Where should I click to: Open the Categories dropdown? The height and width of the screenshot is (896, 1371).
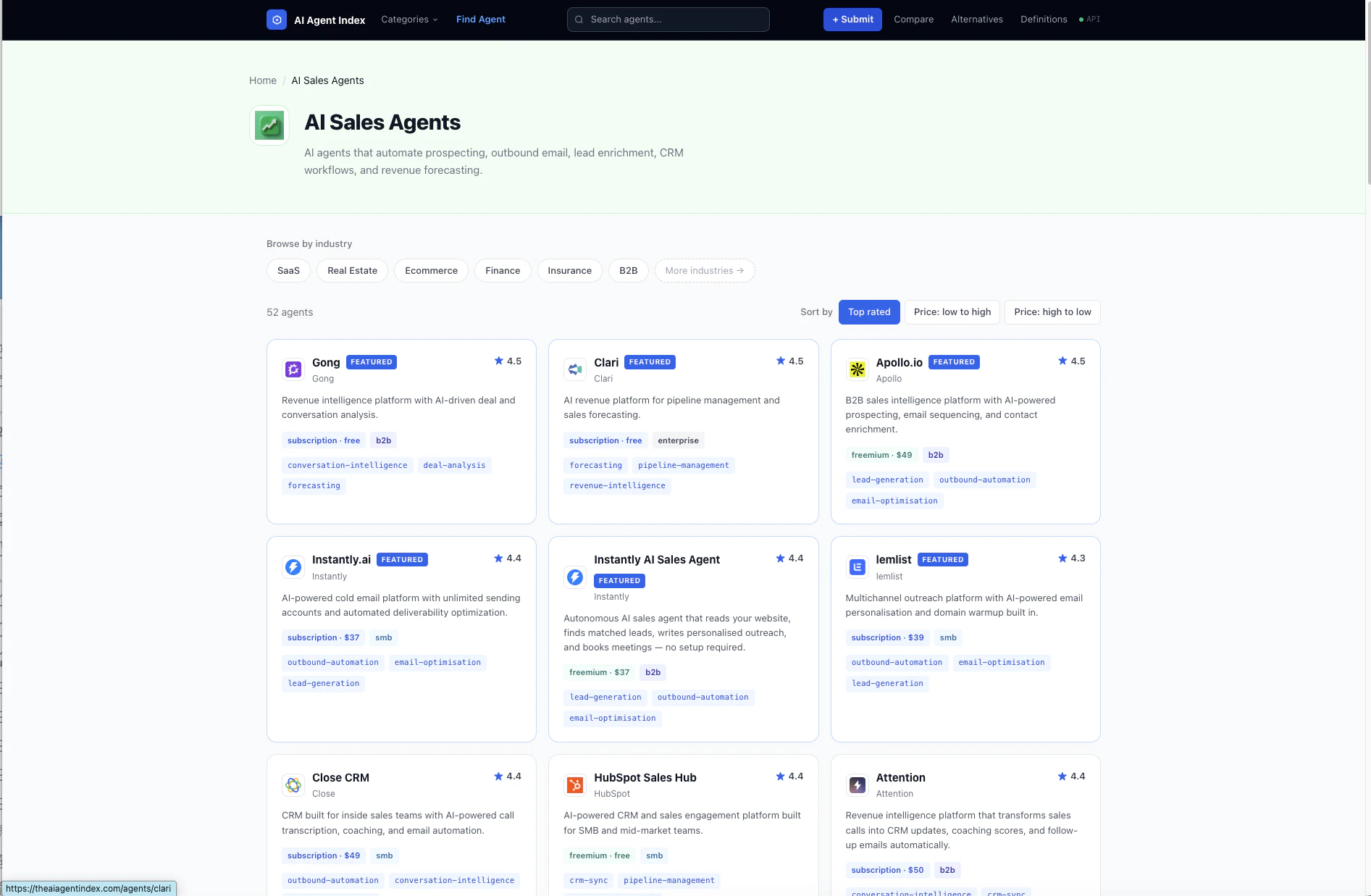pyautogui.click(x=408, y=20)
